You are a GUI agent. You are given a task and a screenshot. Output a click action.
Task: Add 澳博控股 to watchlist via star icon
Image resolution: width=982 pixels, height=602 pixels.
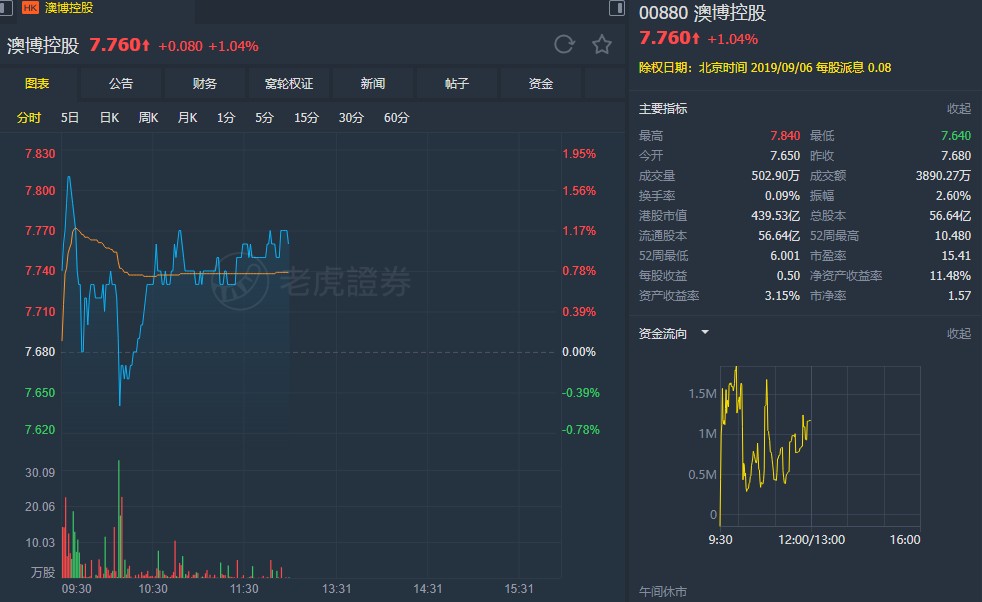(x=600, y=44)
